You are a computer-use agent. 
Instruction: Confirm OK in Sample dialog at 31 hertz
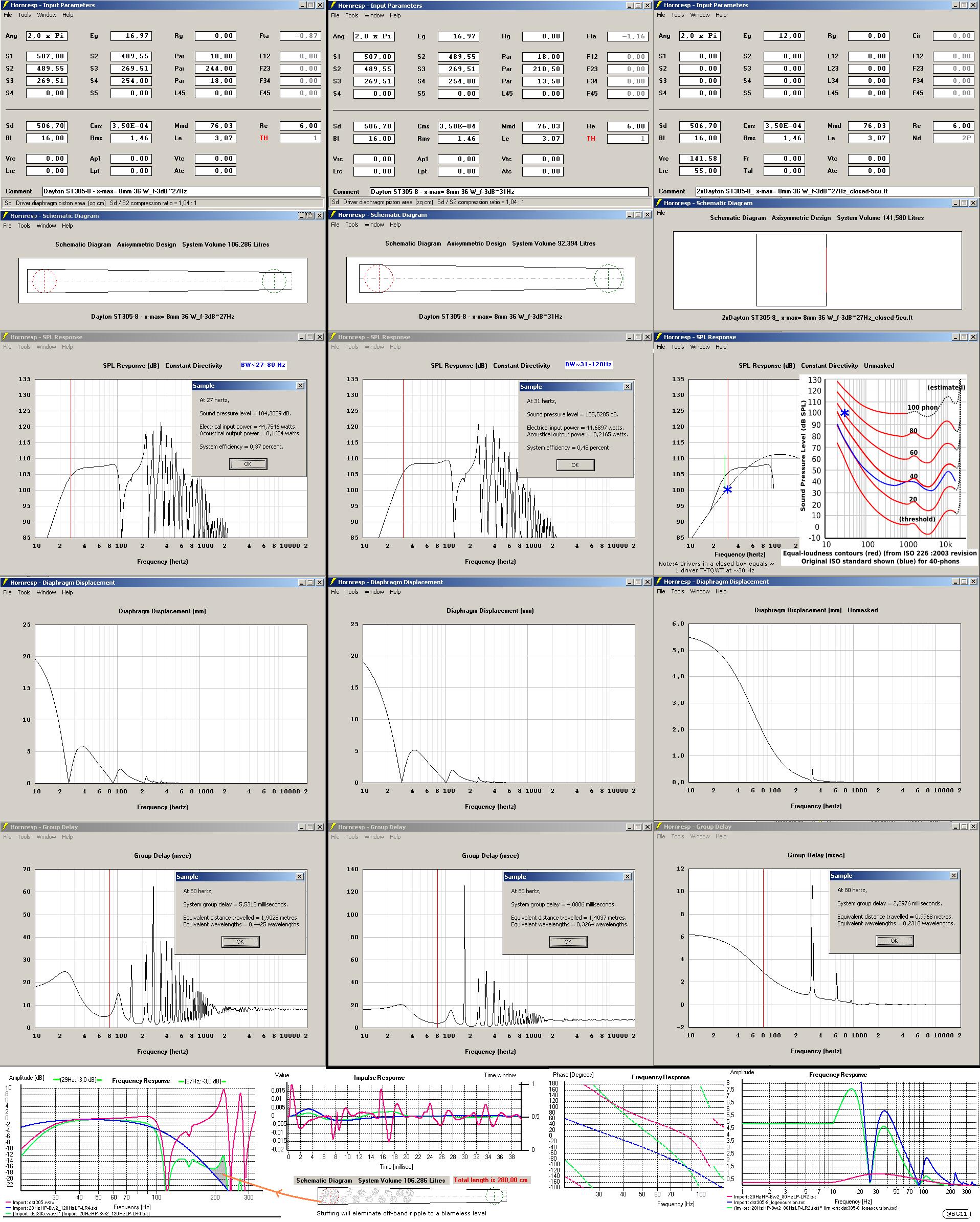(x=575, y=465)
